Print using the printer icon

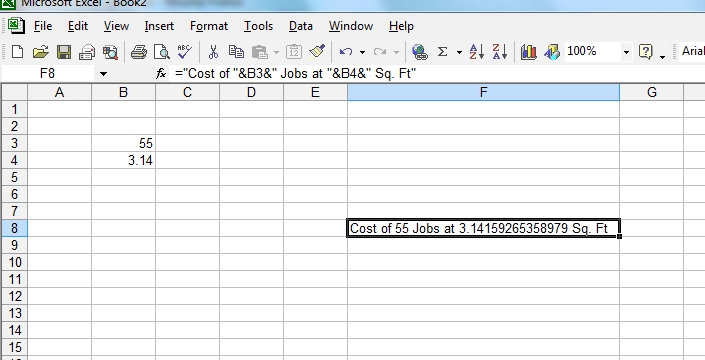click(x=138, y=52)
